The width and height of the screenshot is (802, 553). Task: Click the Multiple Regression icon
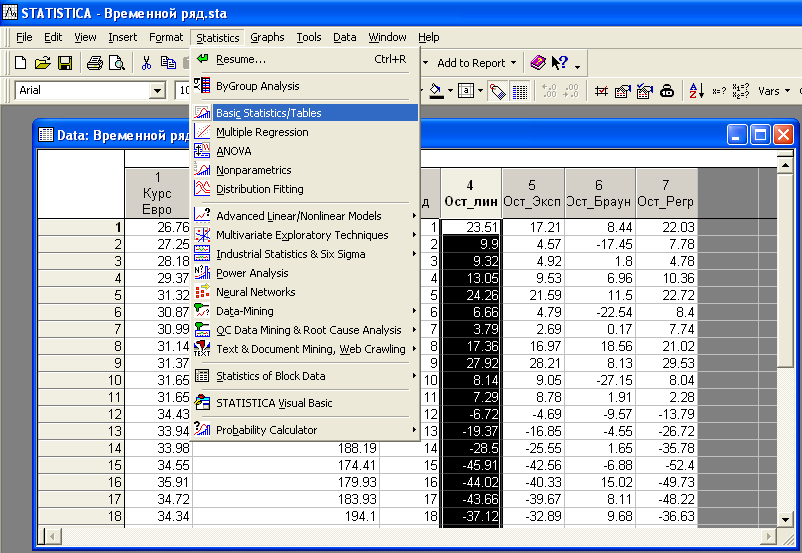point(202,131)
